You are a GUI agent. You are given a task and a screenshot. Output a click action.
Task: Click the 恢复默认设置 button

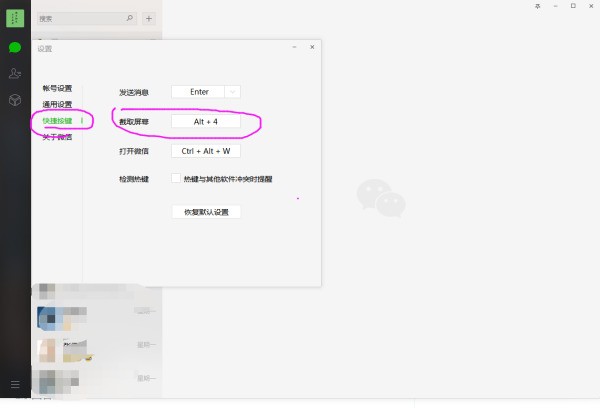tap(206, 212)
